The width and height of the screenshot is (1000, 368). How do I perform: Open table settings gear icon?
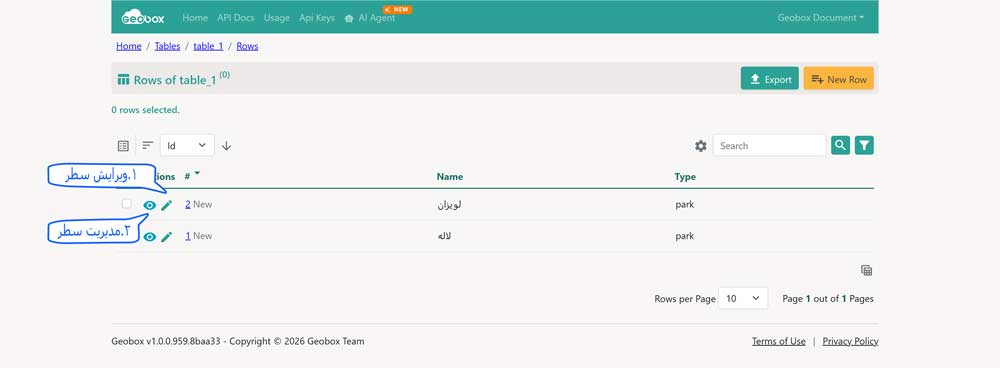pyautogui.click(x=701, y=146)
